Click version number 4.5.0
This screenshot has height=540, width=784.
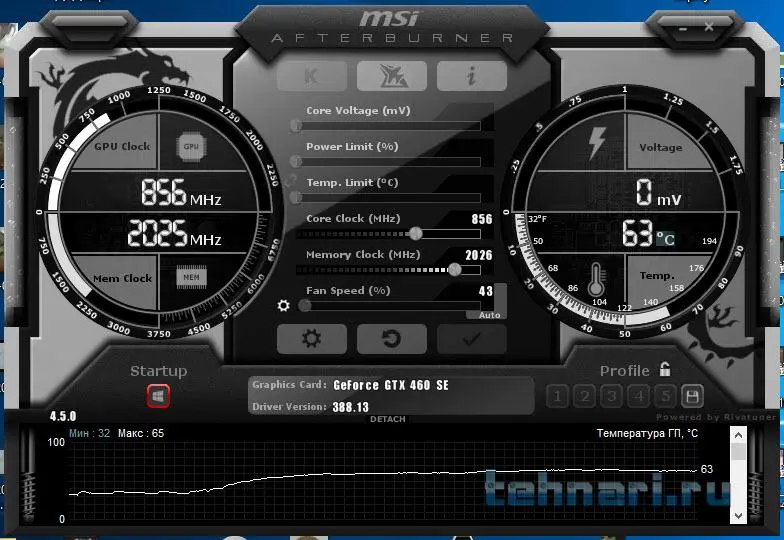point(63,416)
